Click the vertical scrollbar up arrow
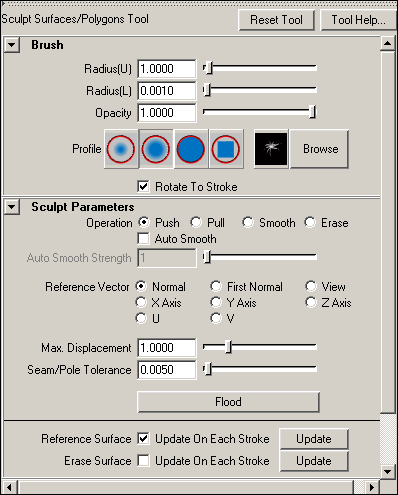 388,43
